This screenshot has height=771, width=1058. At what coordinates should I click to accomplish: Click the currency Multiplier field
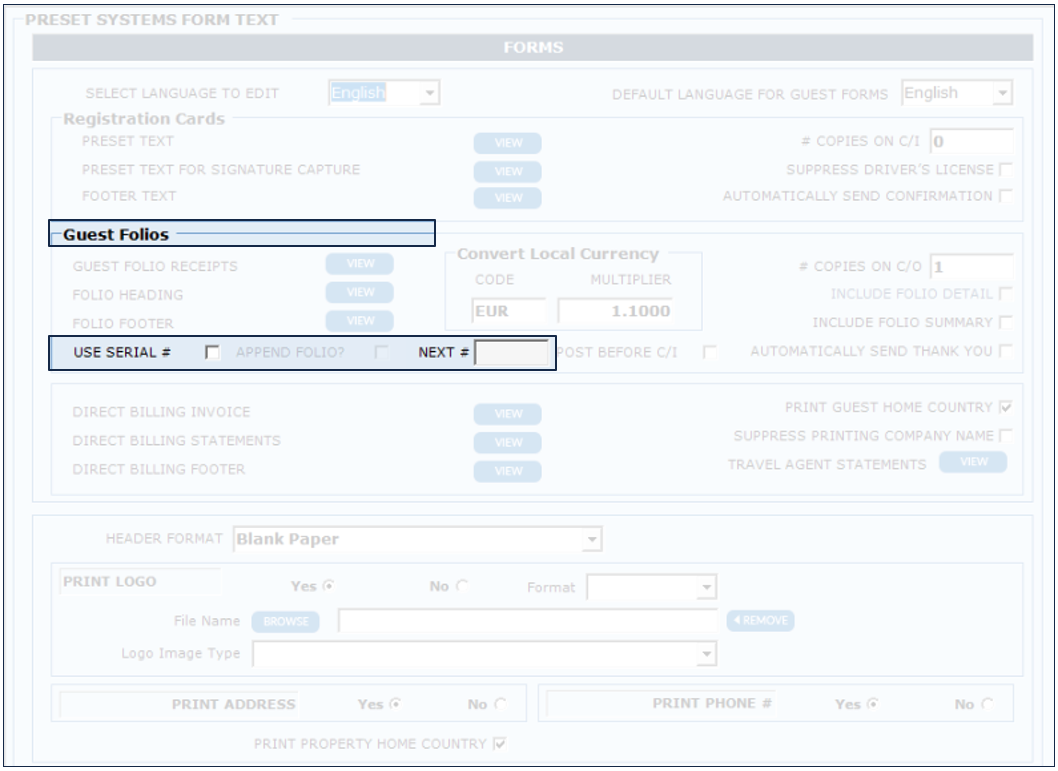point(614,312)
